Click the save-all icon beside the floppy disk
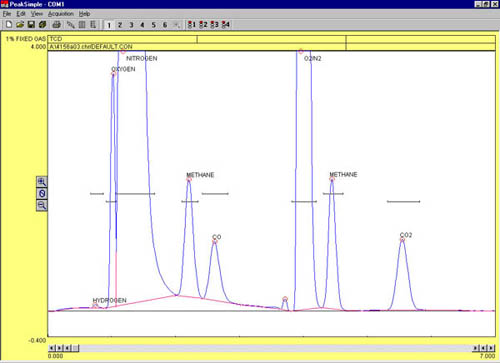Viewport: 500px width, 363px height. 42,24
